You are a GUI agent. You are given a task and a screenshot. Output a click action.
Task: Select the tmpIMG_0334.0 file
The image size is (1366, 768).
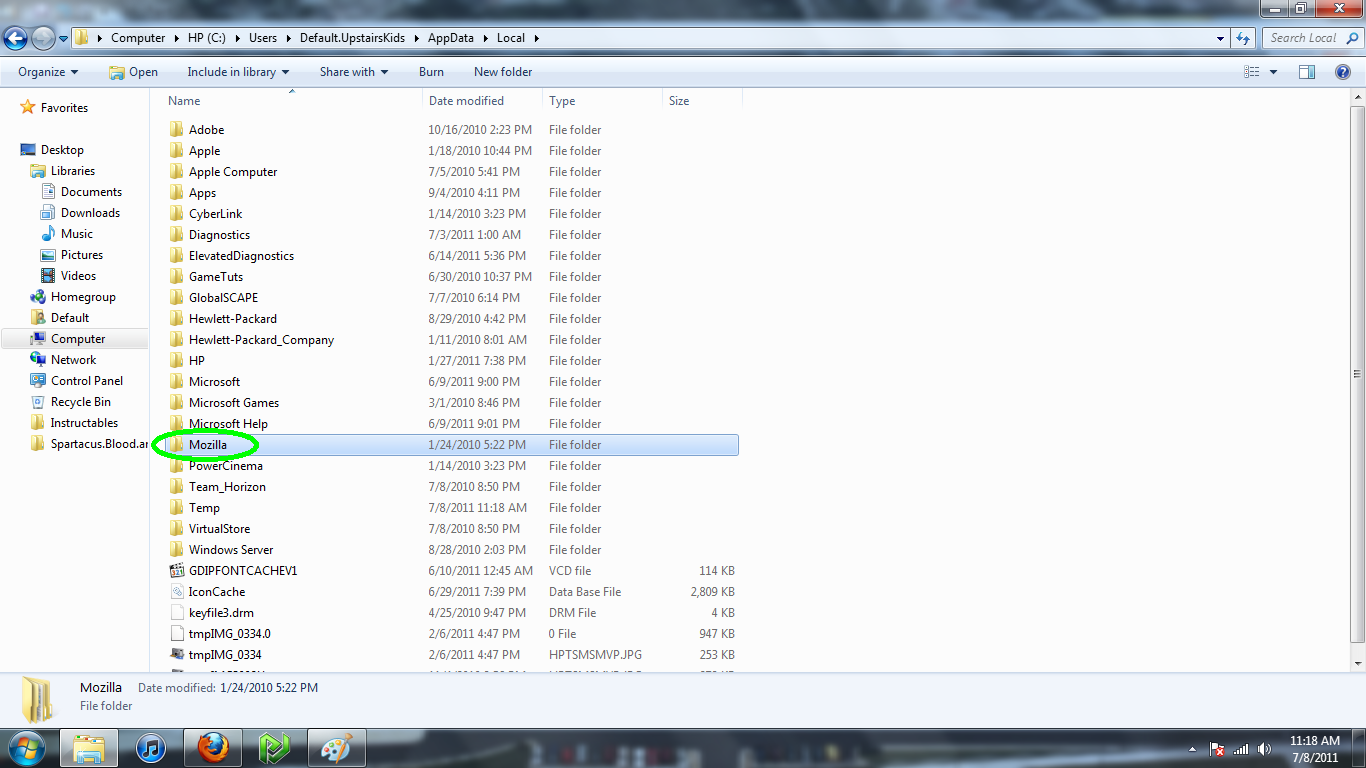pyautogui.click(x=229, y=634)
